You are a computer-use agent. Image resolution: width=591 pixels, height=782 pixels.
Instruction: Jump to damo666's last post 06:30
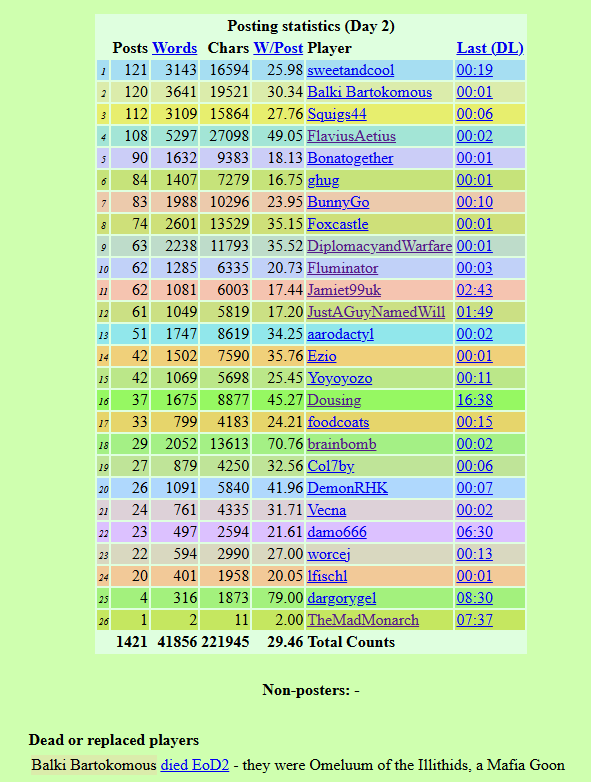[474, 532]
